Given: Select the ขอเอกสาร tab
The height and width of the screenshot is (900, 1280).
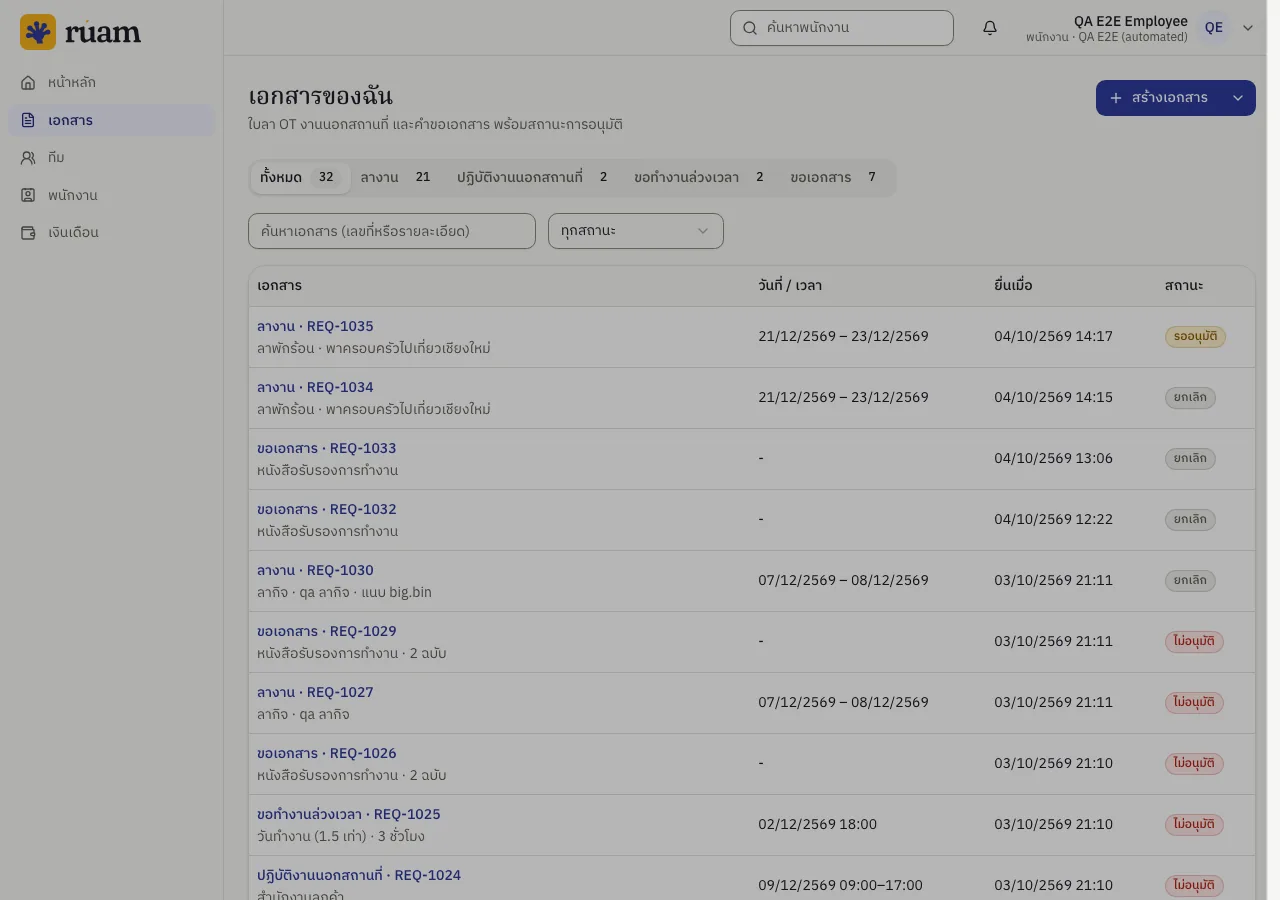Looking at the screenshot, I should click(833, 177).
